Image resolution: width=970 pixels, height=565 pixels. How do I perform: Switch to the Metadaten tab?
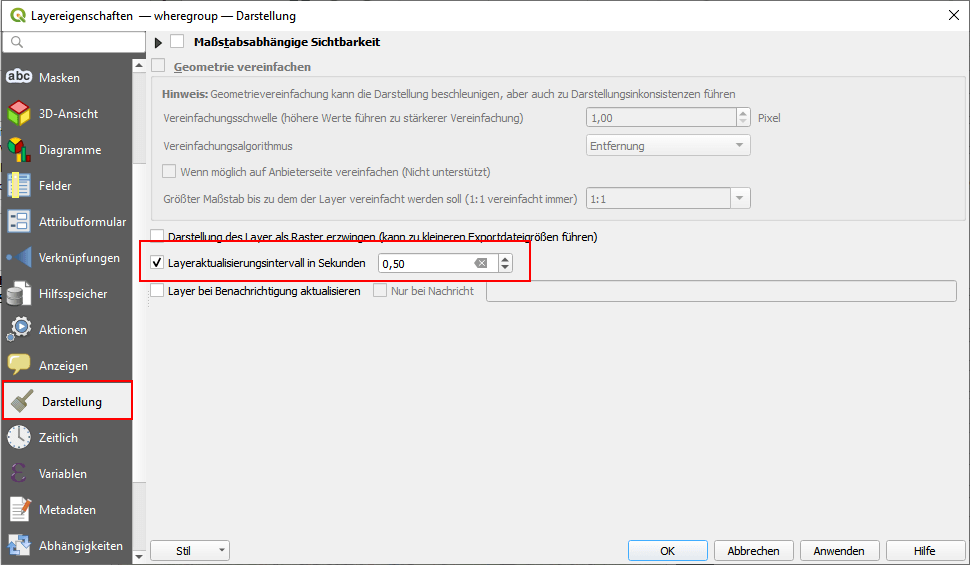[66, 510]
